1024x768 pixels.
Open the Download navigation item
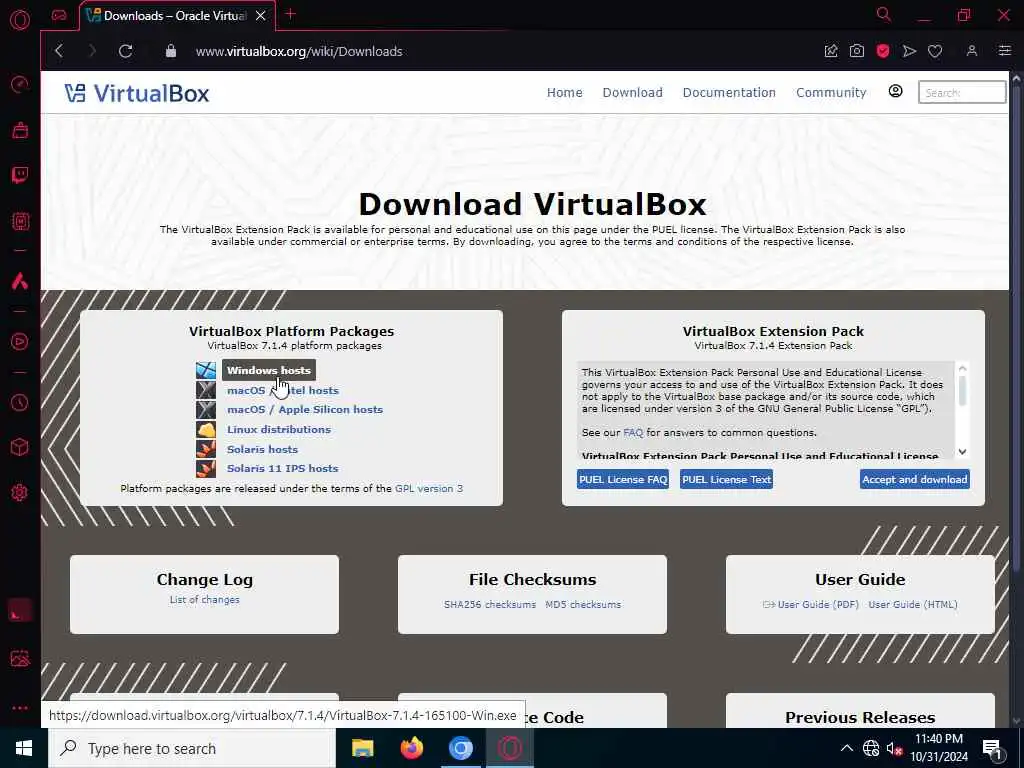tap(632, 92)
